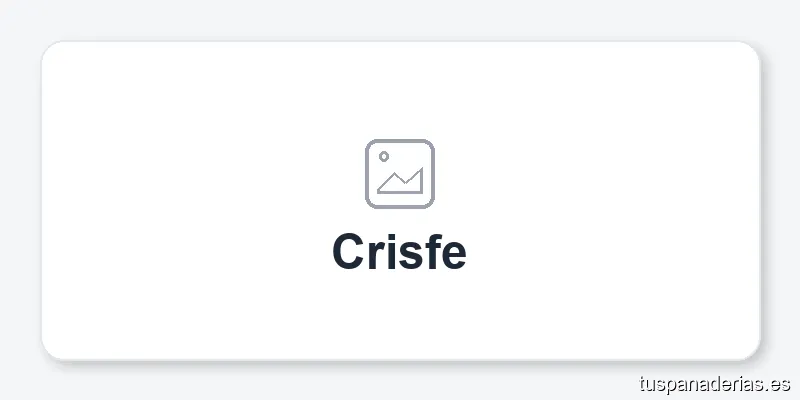This screenshot has width=800, height=400.
Task: Click the gray margin left of the white card
Action: 20,200
